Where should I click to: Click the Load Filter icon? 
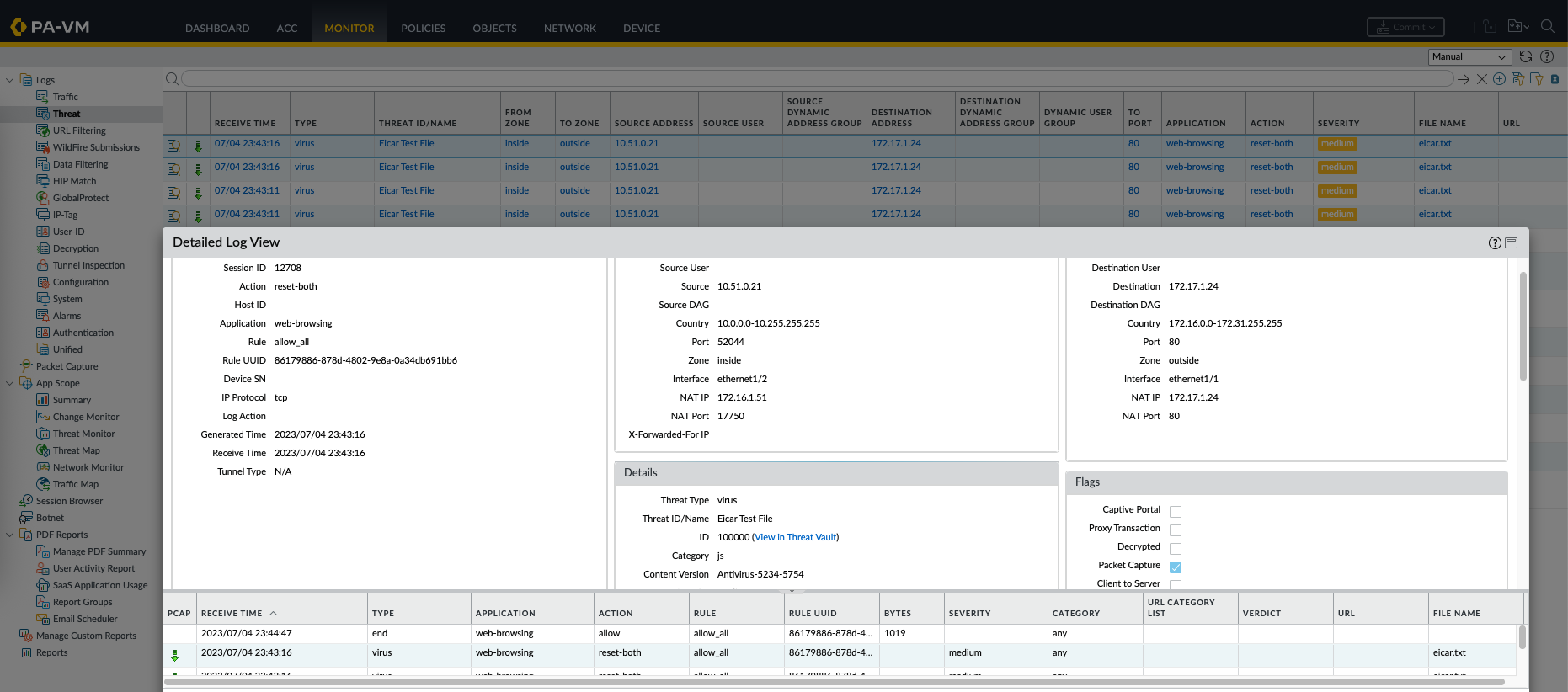coord(1536,79)
